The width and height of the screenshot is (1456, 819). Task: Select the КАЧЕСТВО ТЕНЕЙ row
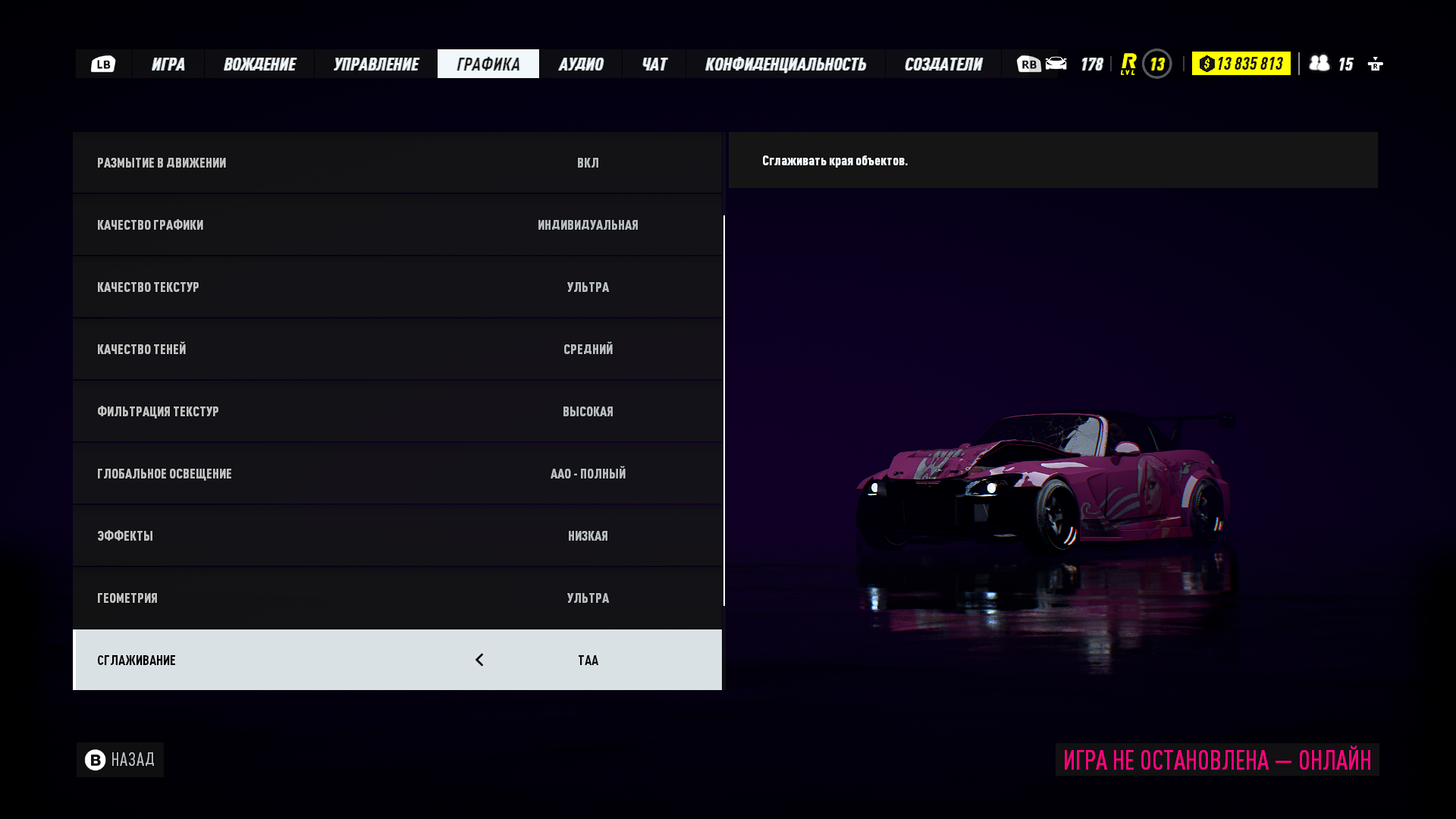(397, 349)
